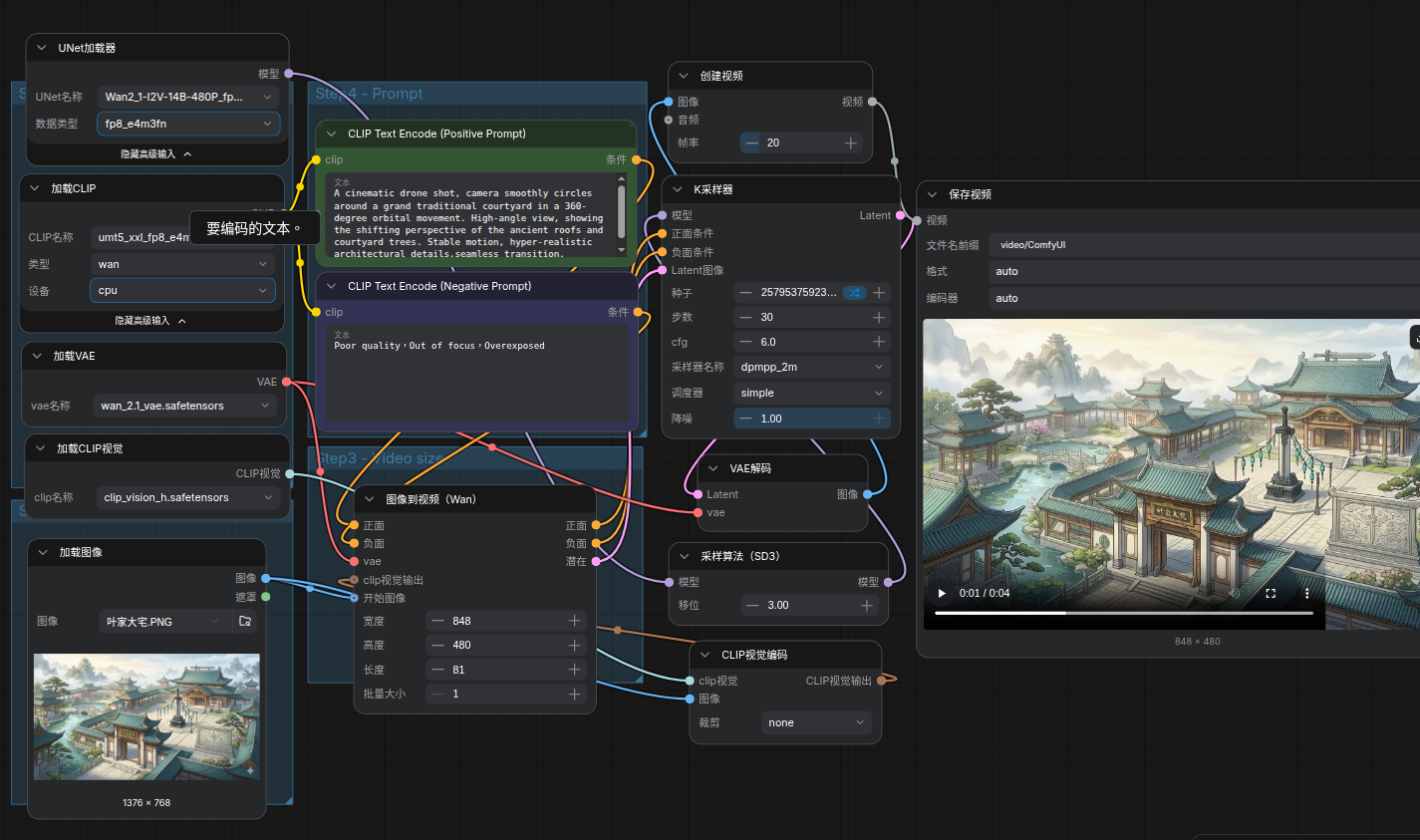Collapse the 创建视频 node
Viewport: 1420px width, 840px height.
(x=684, y=76)
